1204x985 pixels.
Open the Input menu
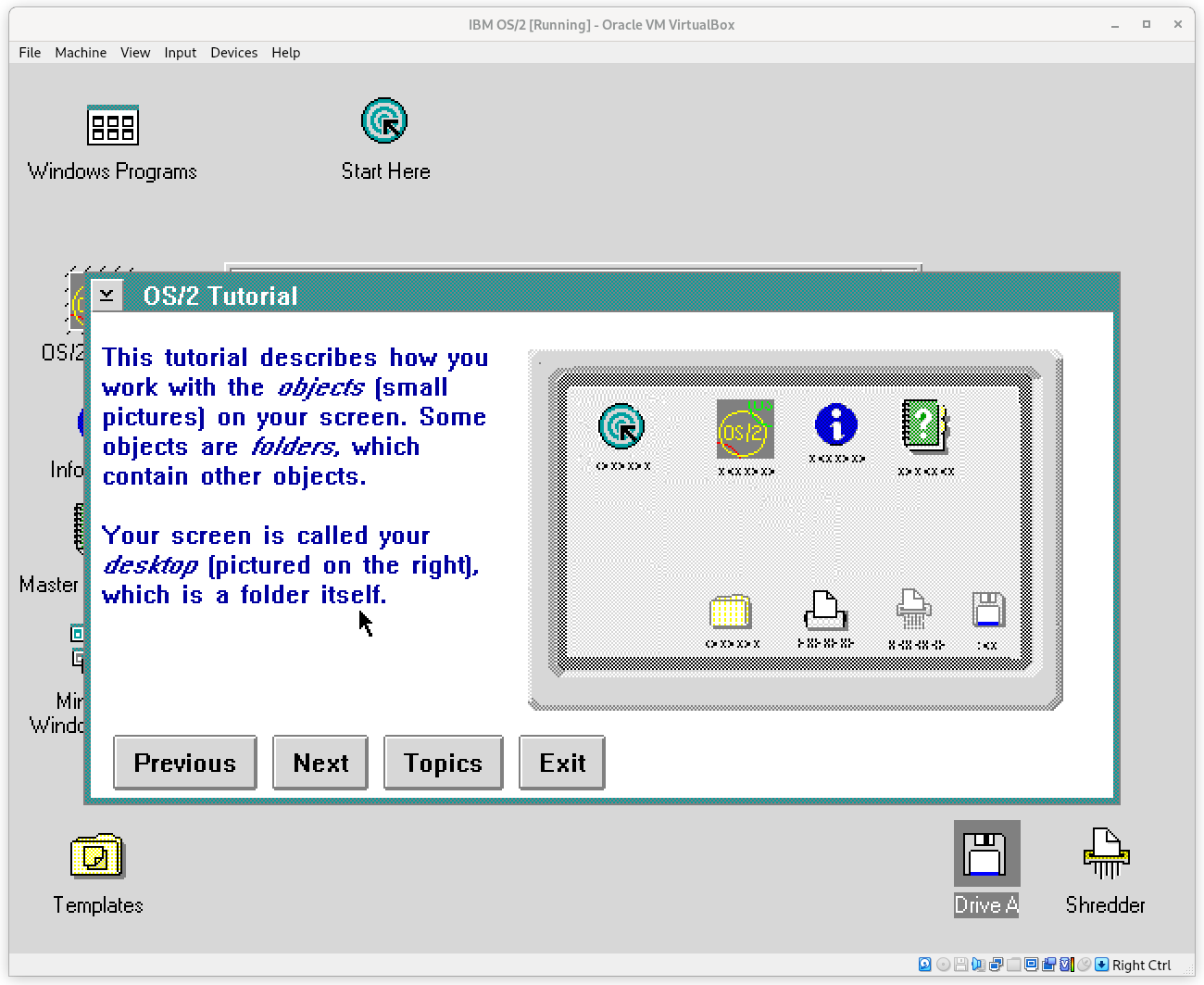coord(181,53)
